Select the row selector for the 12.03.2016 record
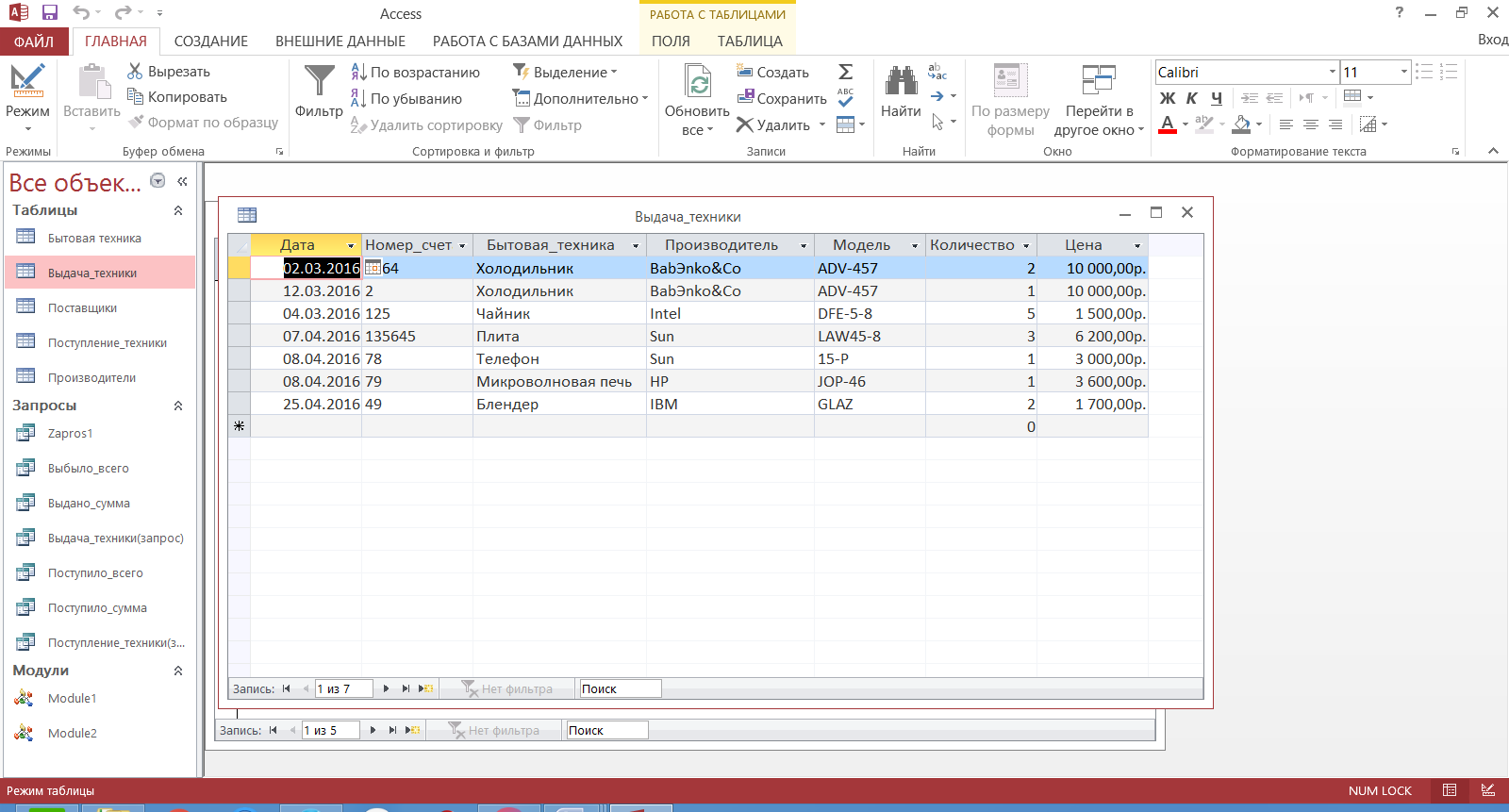 (239, 290)
